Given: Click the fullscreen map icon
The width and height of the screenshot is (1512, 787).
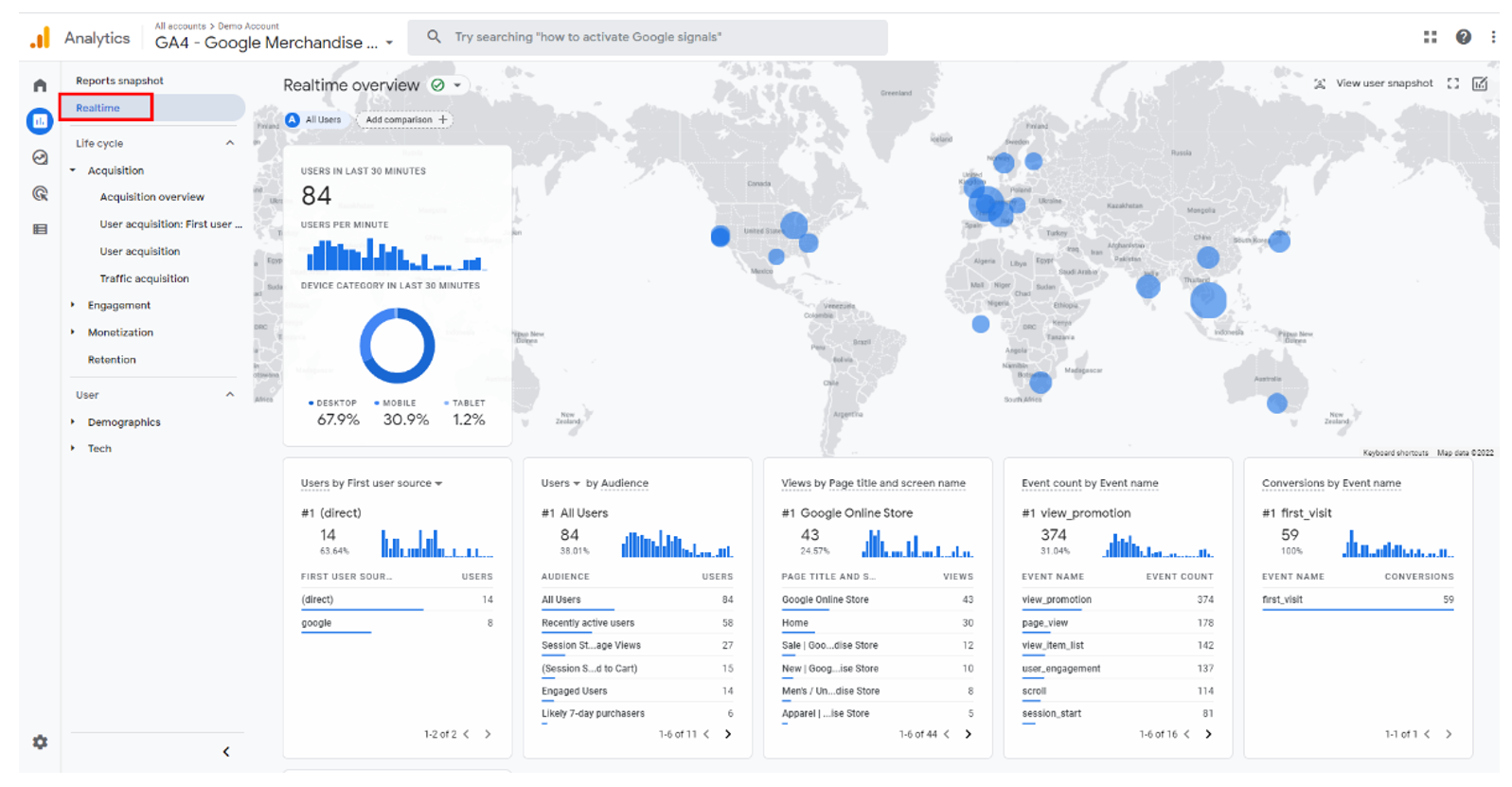Looking at the screenshot, I should click(x=1452, y=83).
